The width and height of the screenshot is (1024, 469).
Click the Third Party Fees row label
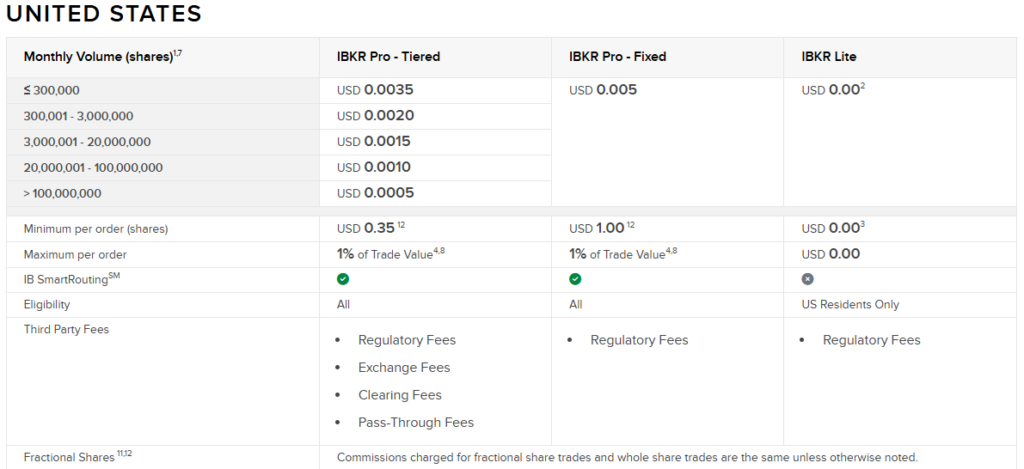[66, 329]
